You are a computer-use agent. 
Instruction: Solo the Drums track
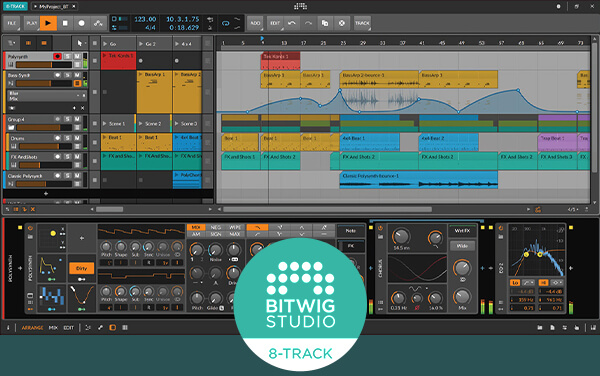[67, 138]
